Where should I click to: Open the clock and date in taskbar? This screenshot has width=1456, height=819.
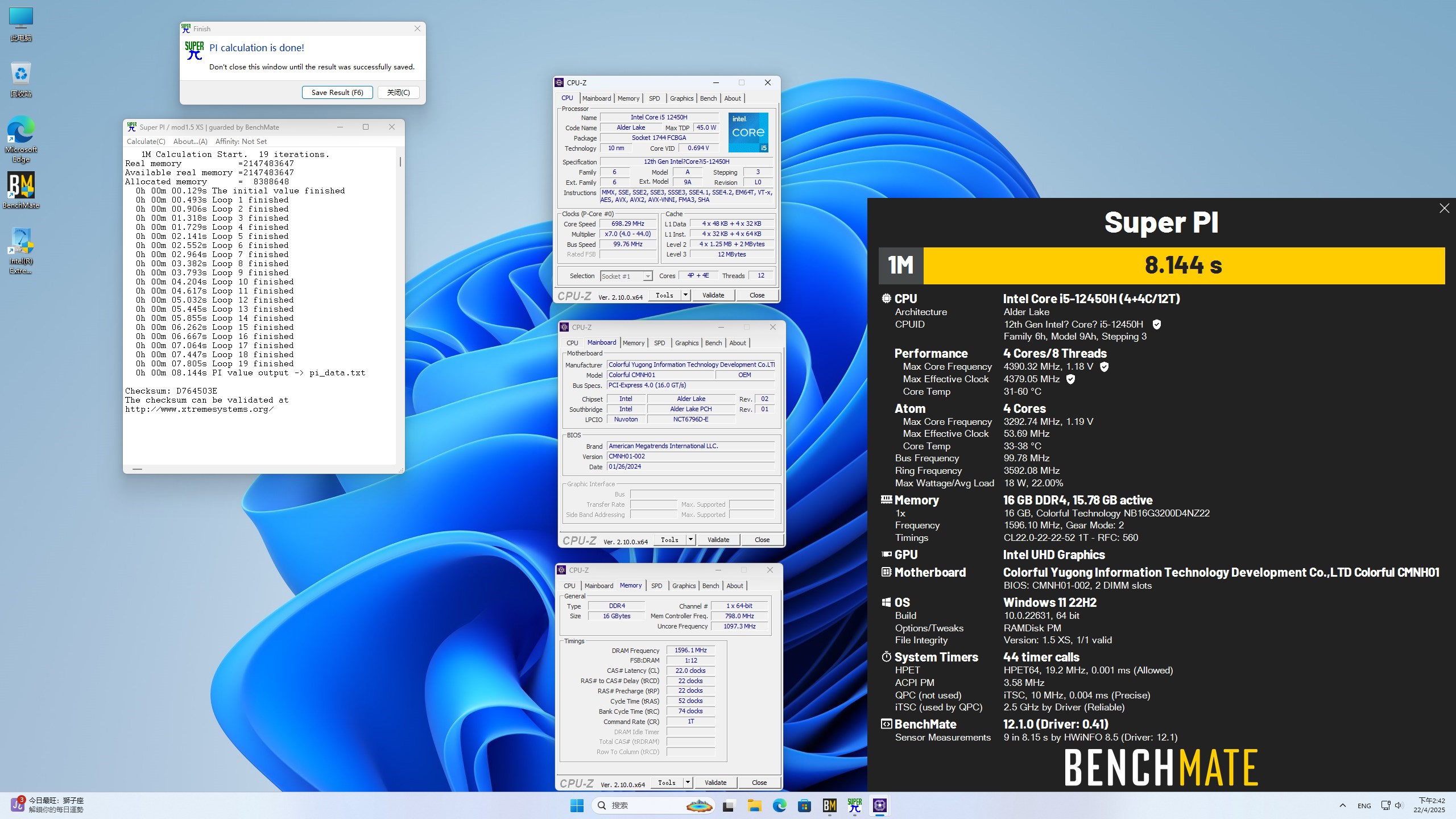(x=1429, y=805)
